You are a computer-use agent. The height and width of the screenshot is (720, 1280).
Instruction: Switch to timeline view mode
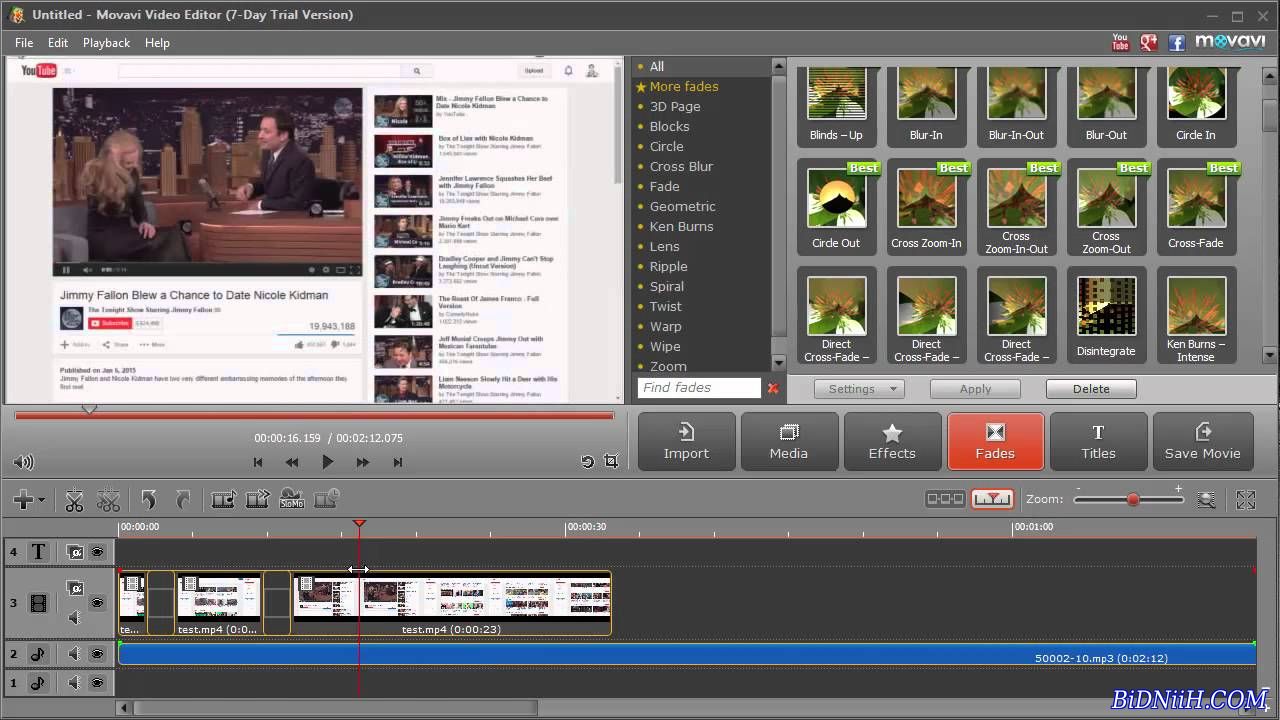pyautogui.click(x=992, y=499)
